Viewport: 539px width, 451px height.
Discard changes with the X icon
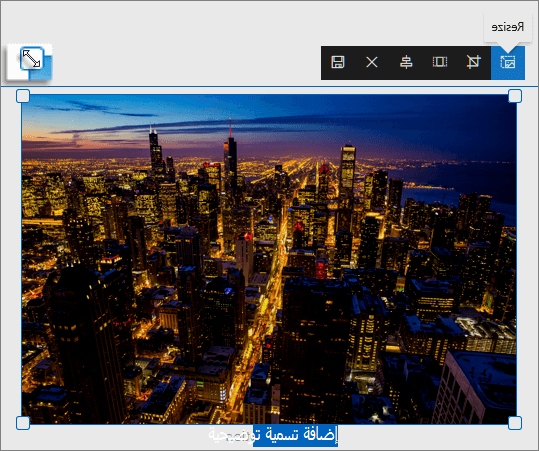372,62
